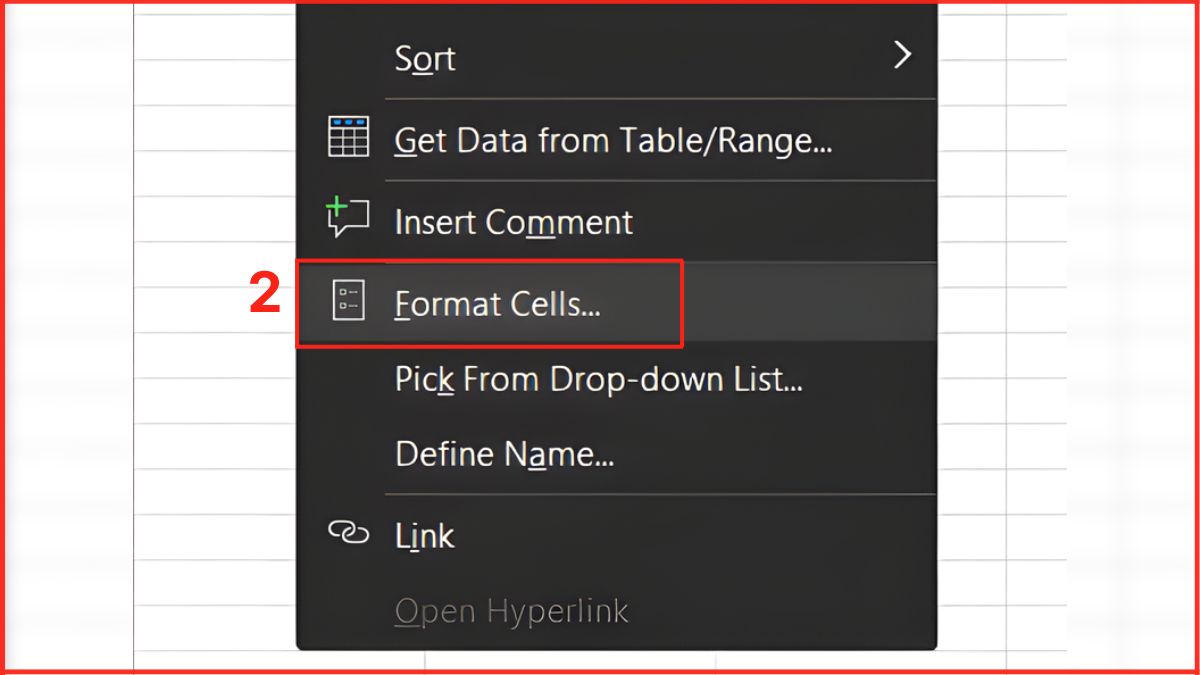Click the Get Data table grid icon
1200x675 pixels.
(348, 137)
